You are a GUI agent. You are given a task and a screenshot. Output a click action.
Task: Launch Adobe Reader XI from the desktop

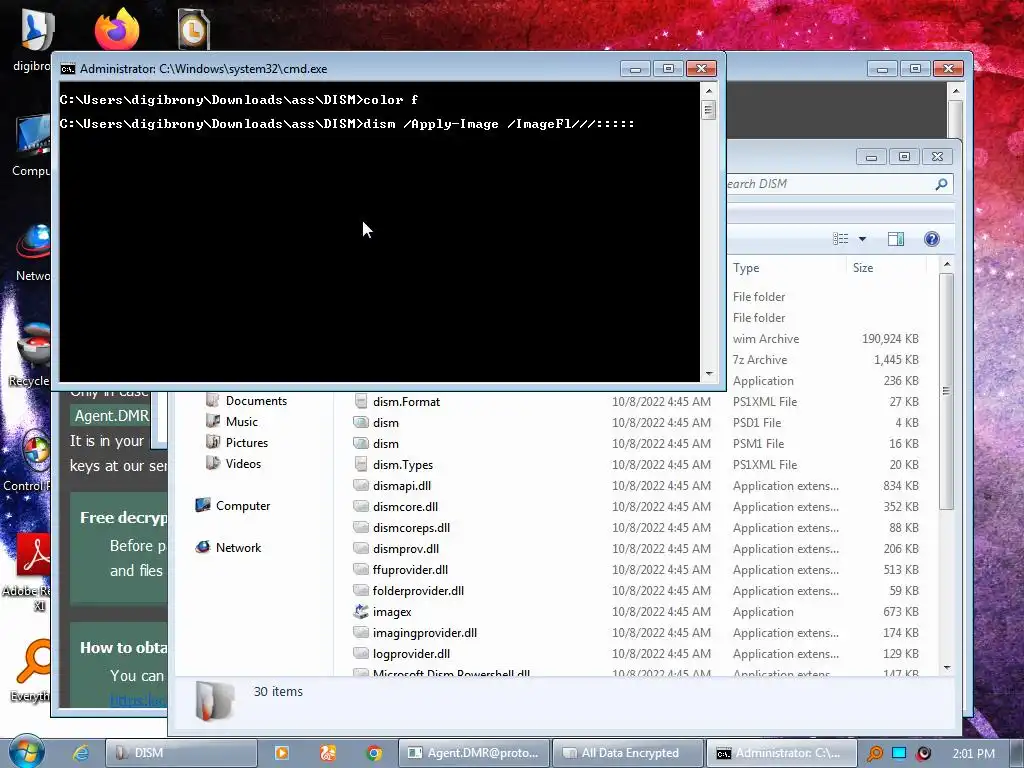click(x=34, y=555)
